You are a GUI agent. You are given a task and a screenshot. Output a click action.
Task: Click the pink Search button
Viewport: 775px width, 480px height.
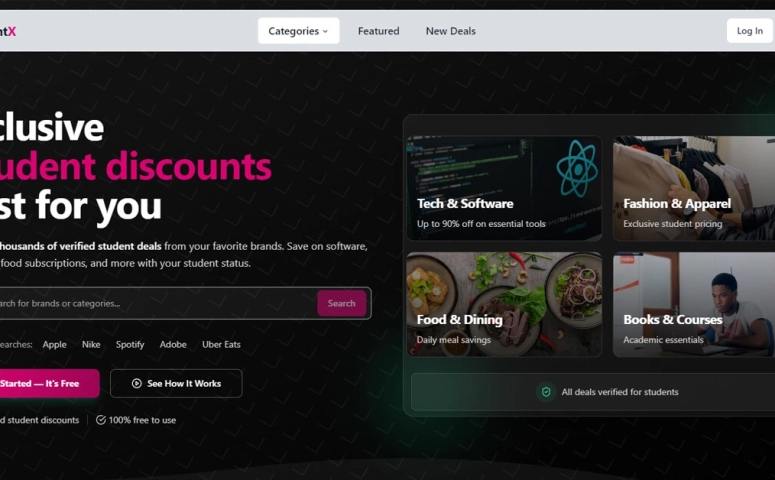pyautogui.click(x=342, y=303)
